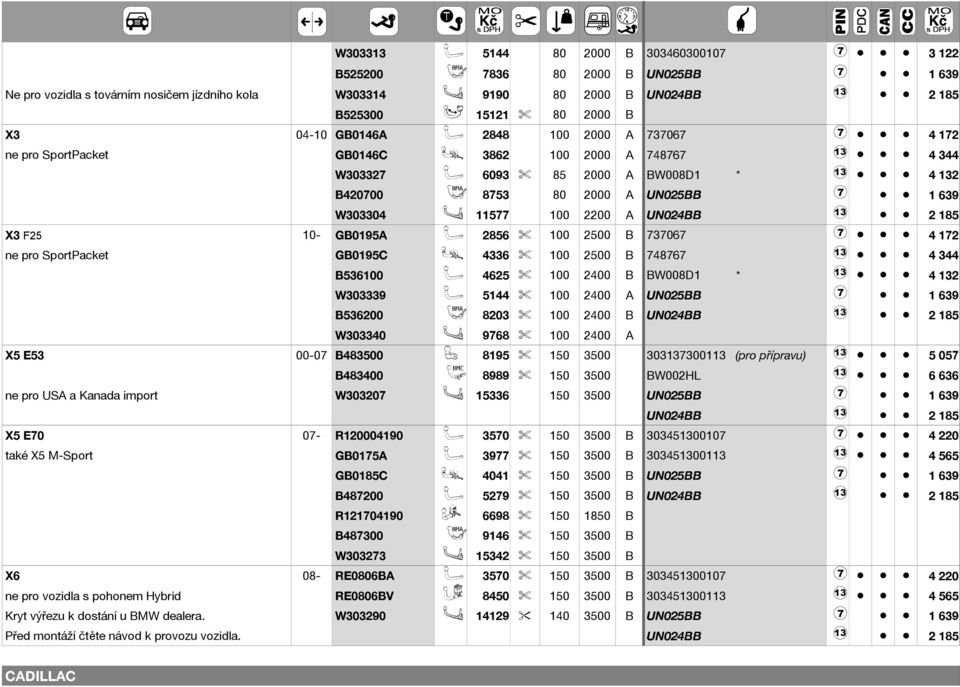Click the wiring code BW002HL
Image resolution: width=960 pixels, height=687 pixels.
coord(673,376)
